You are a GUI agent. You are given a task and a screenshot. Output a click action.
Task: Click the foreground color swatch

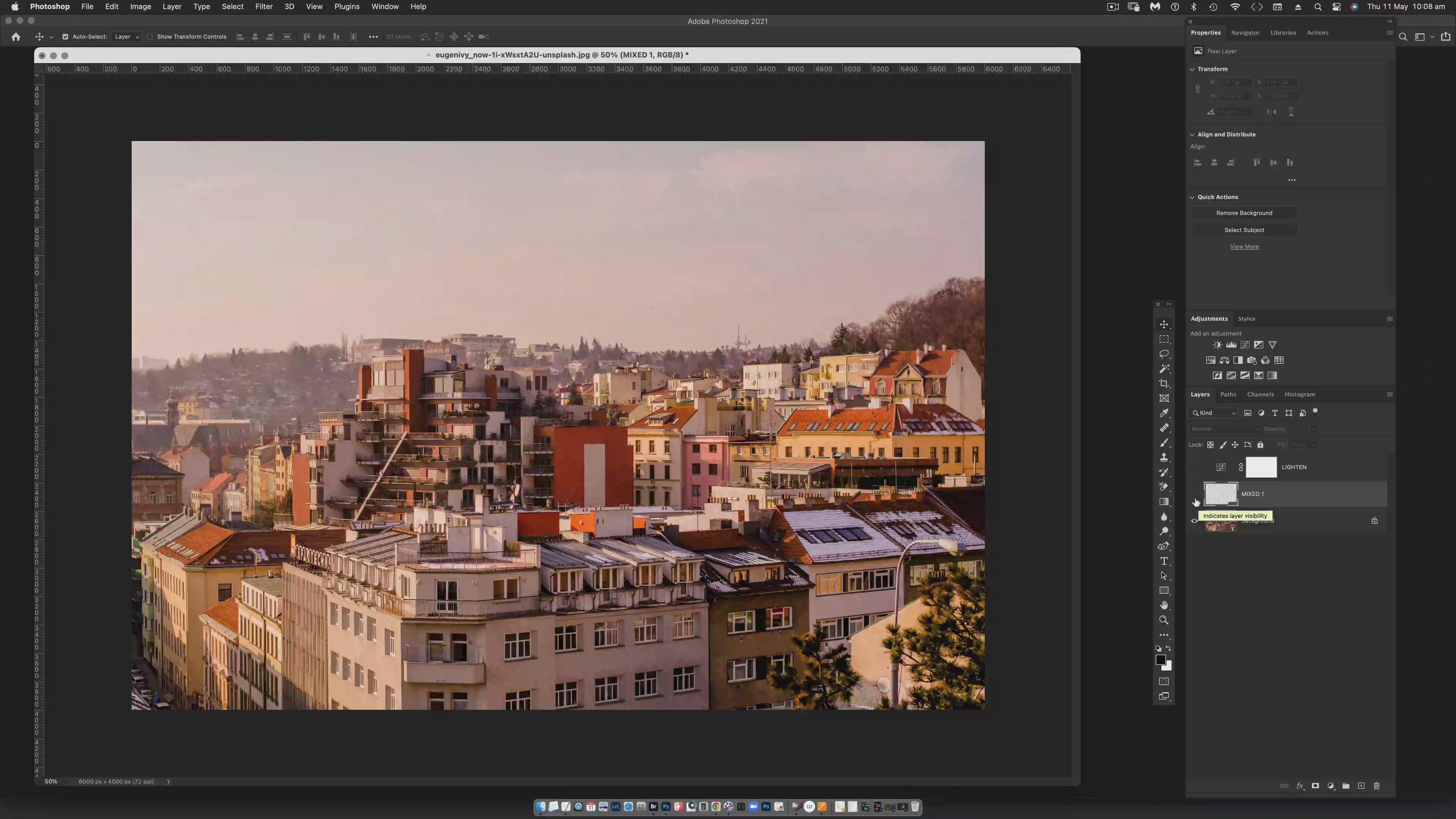click(1160, 660)
